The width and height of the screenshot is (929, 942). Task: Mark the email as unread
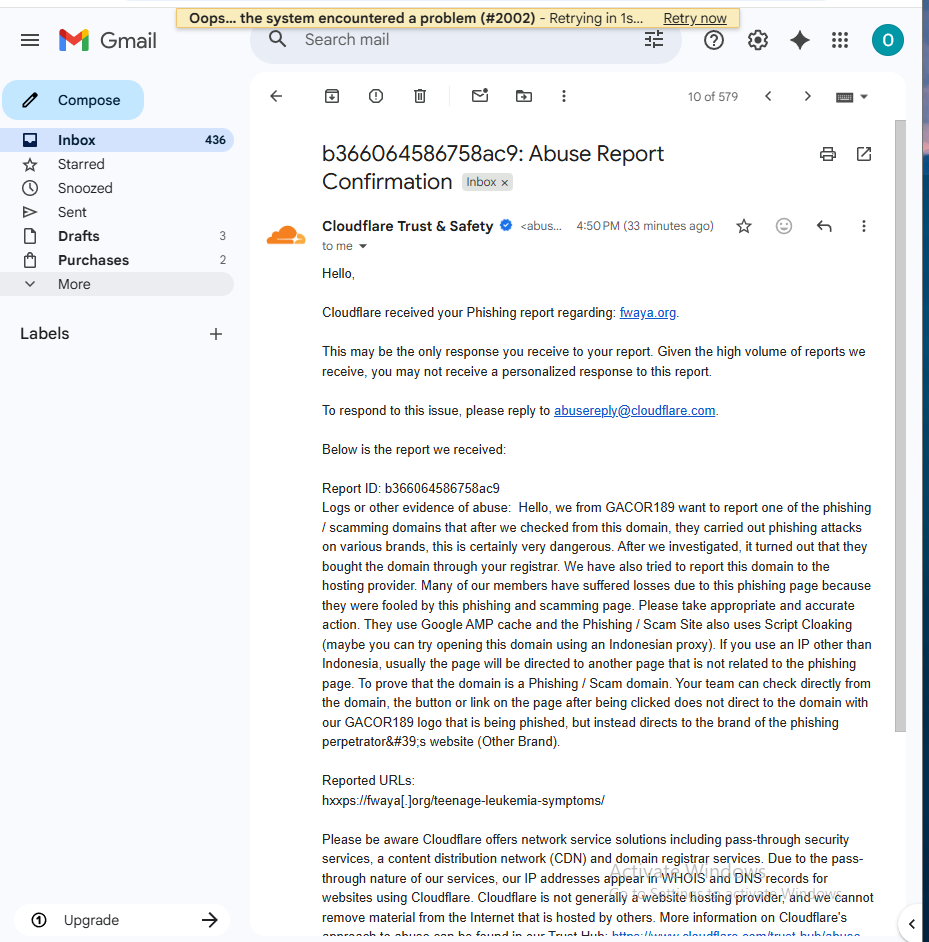point(480,96)
